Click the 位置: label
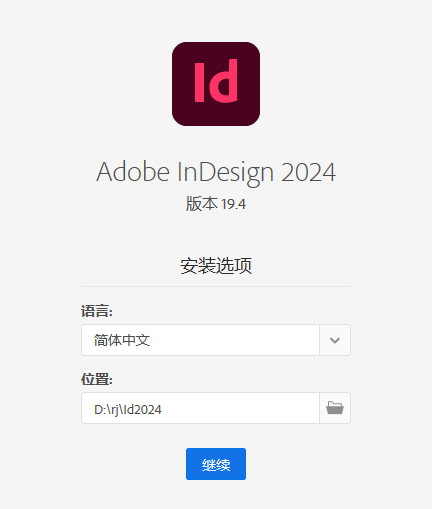The width and height of the screenshot is (432, 509). 97,379
